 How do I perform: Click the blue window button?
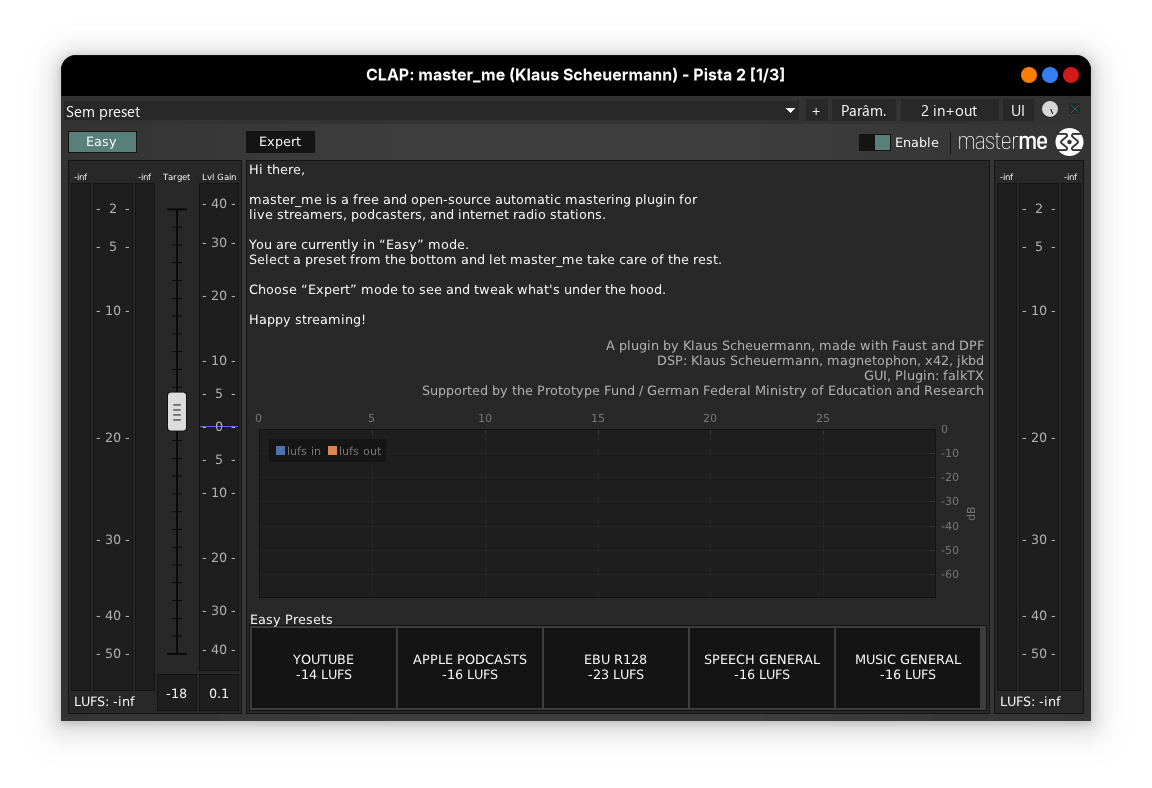1049,75
